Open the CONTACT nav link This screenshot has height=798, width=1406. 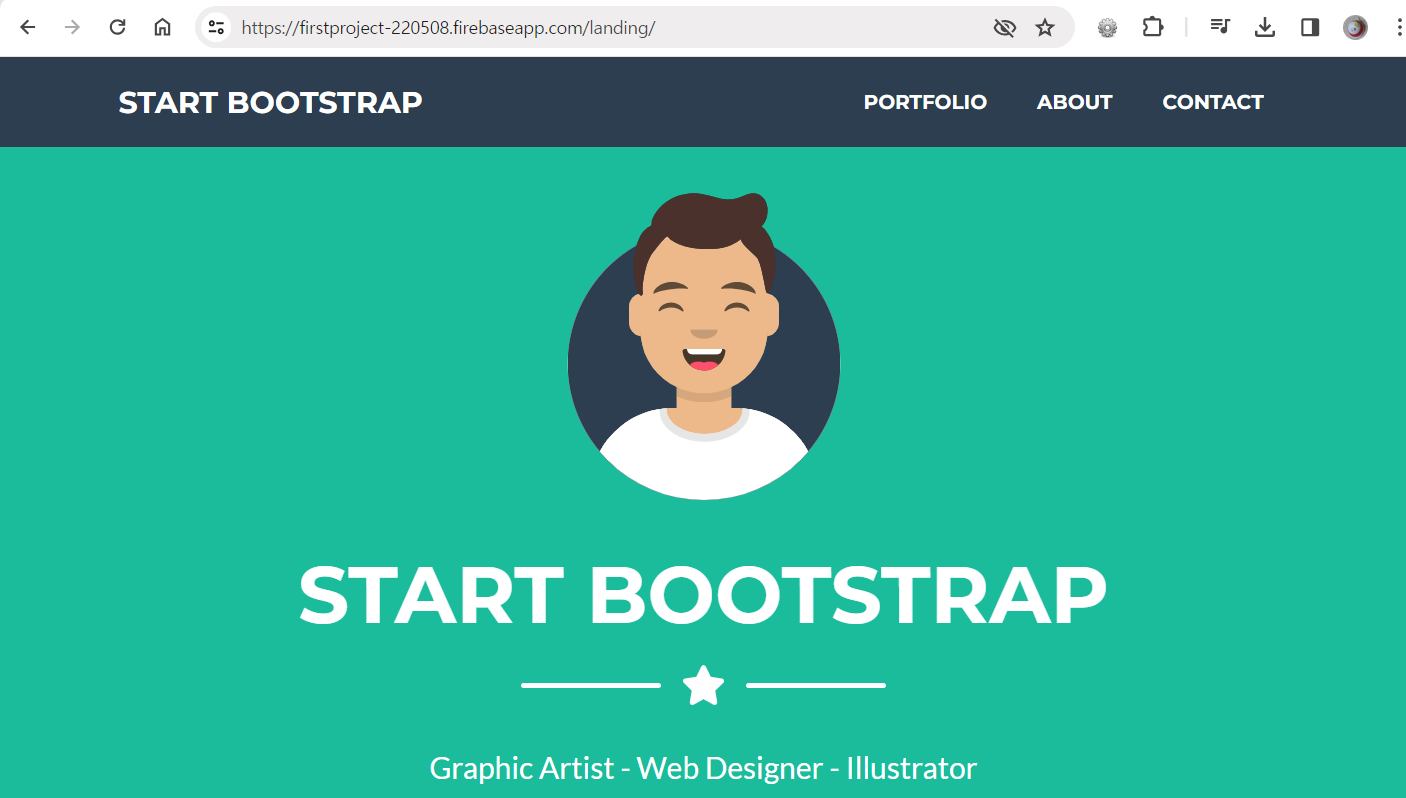[1213, 102]
